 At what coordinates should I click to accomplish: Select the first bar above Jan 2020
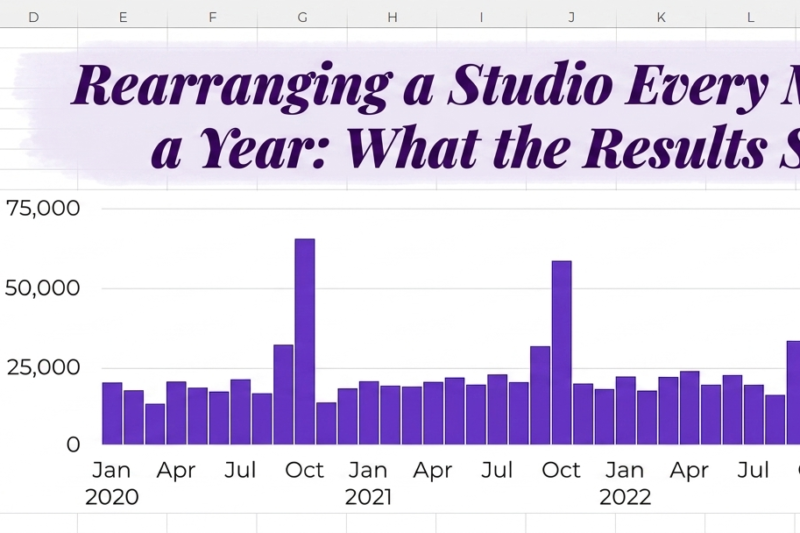[112, 413]
